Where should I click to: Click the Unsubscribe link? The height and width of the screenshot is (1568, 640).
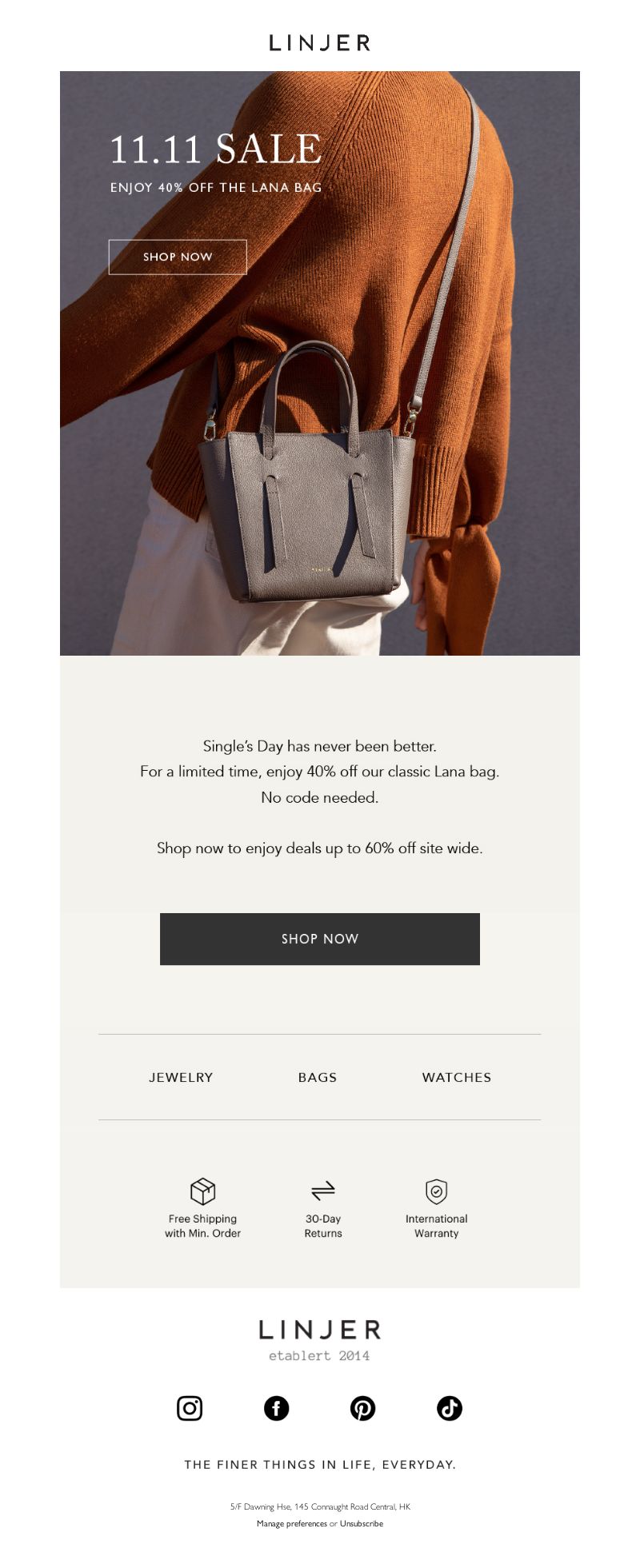(362, 1523)
